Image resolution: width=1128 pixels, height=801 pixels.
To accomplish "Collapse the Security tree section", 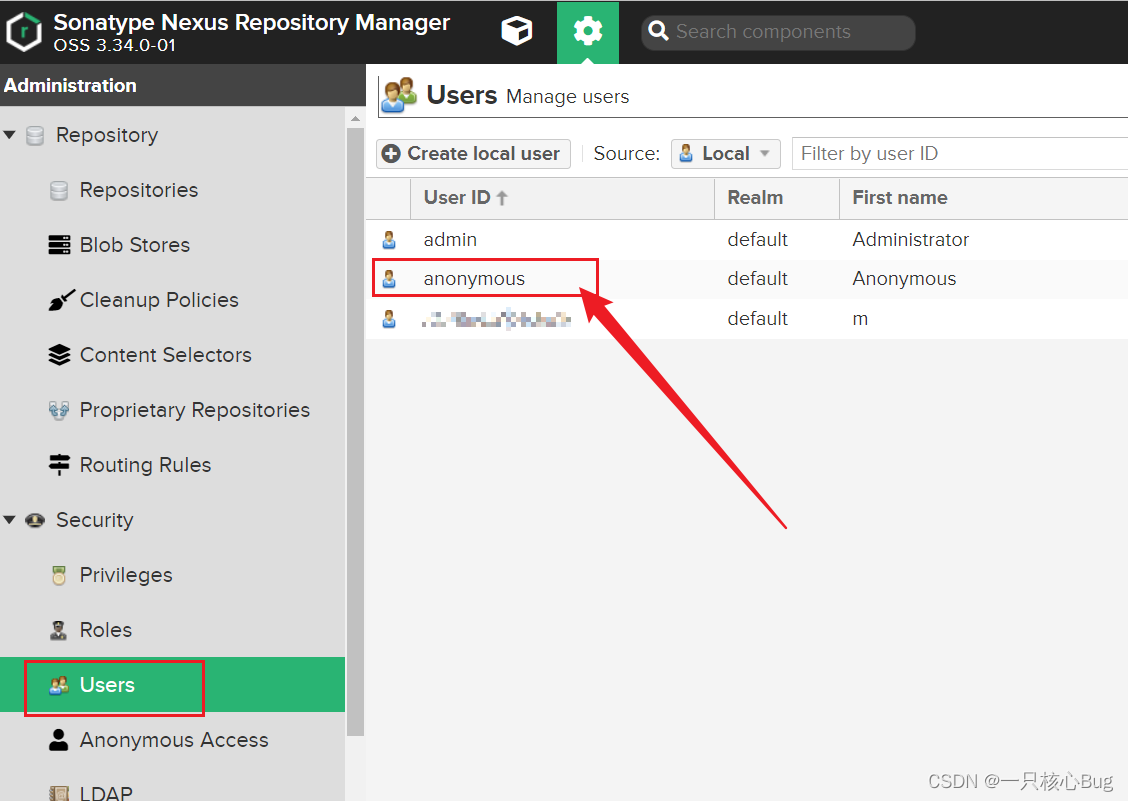I will [9, 520].
